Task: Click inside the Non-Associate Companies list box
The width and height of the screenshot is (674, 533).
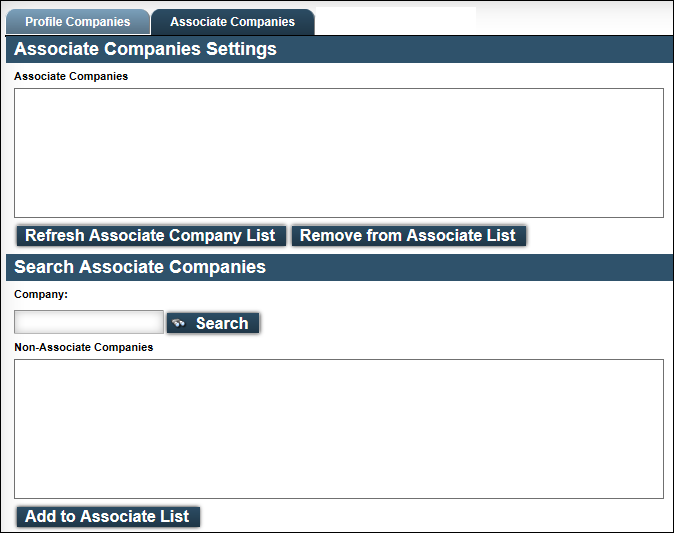Action: click(339, 429)
